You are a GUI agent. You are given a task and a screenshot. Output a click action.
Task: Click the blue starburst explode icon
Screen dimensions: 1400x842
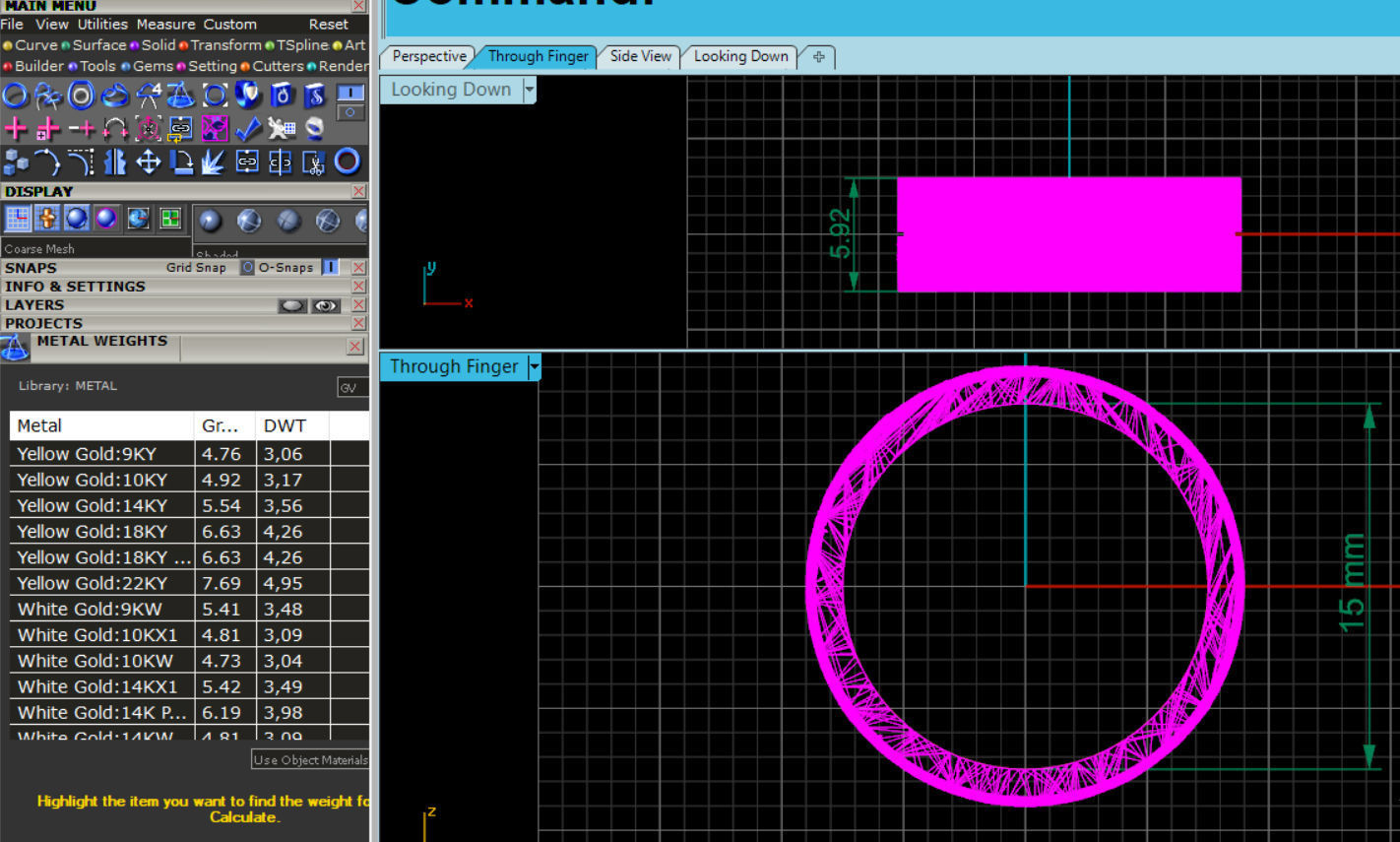(x=215, y=162)
